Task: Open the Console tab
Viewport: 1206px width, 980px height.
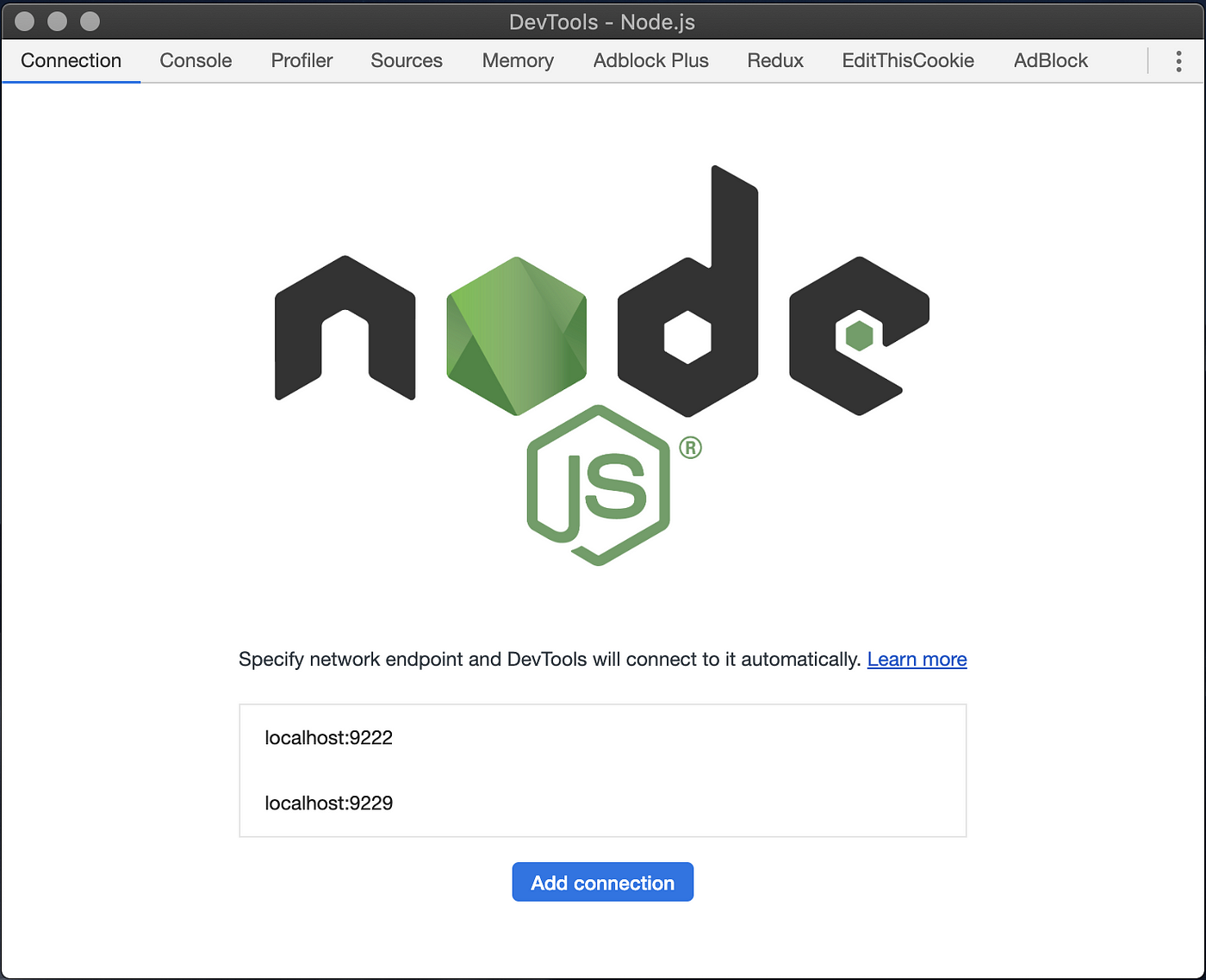Action: pyautogui.click(x=196, y=60)
